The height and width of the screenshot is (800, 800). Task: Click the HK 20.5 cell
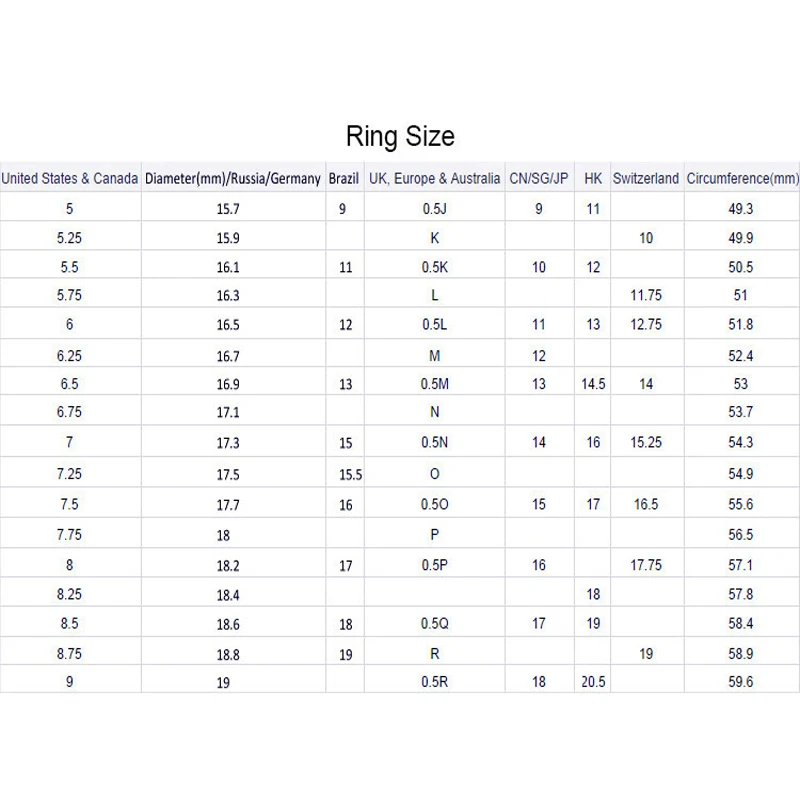point(593,682)
